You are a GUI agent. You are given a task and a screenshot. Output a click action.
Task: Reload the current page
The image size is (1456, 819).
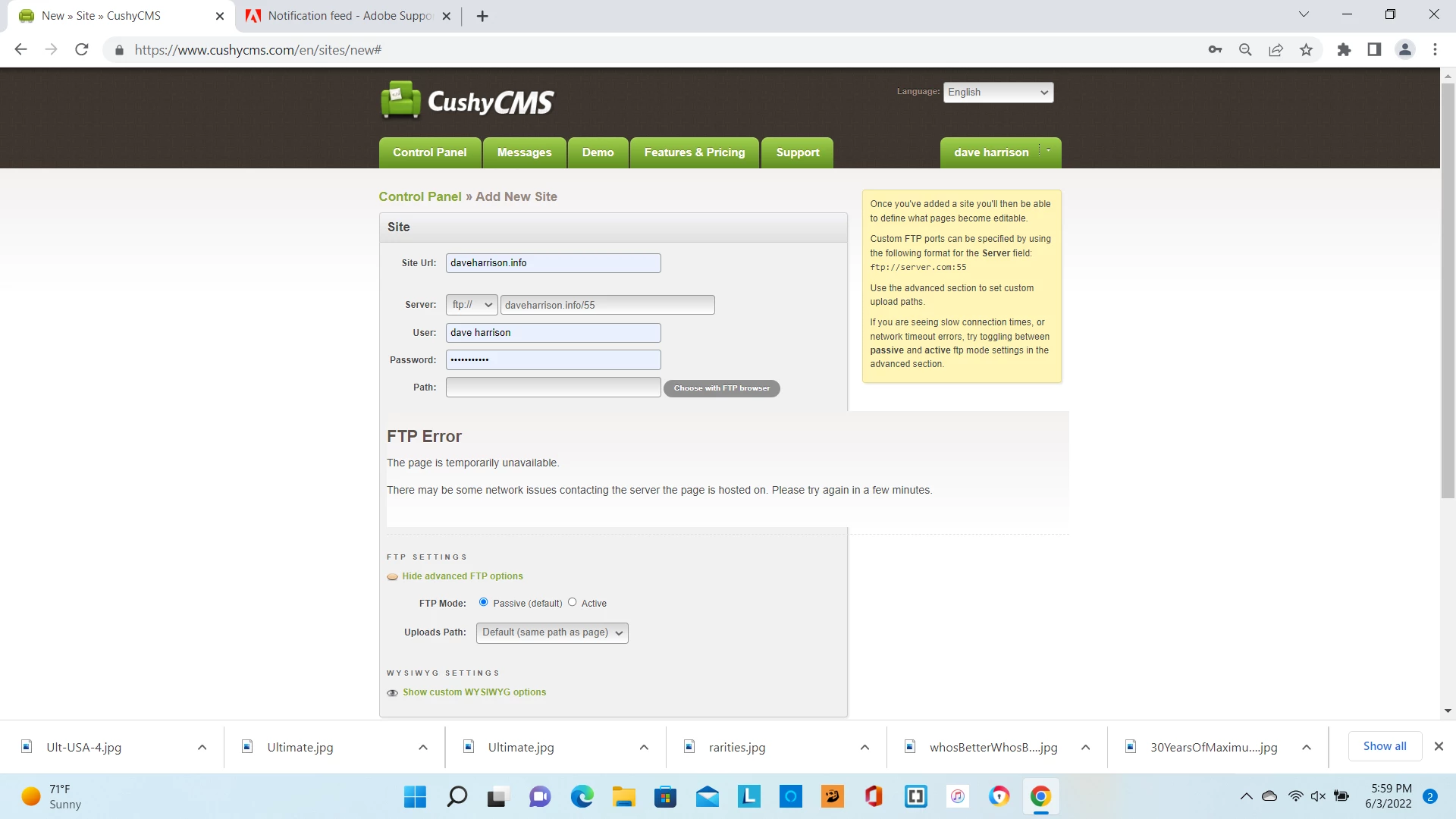pos(82,50)
